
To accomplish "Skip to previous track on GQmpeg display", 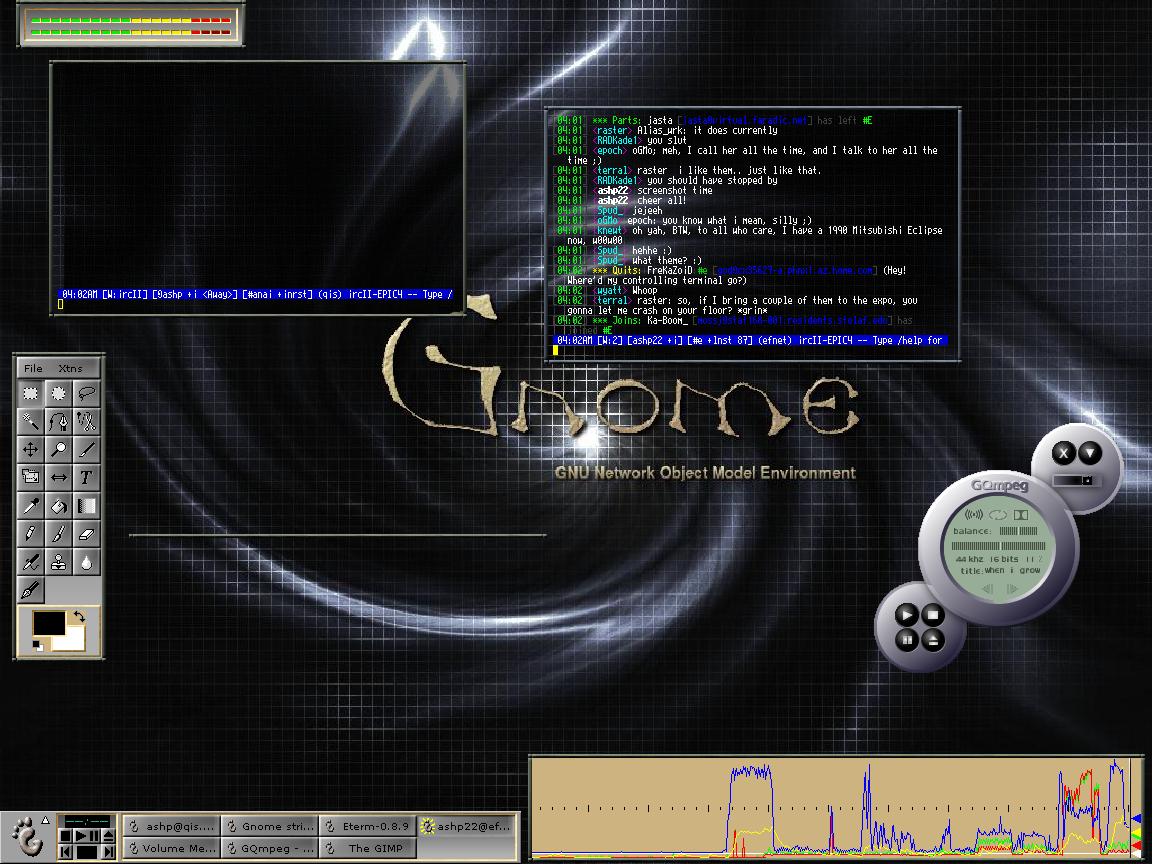I will [x=988, y=588].
